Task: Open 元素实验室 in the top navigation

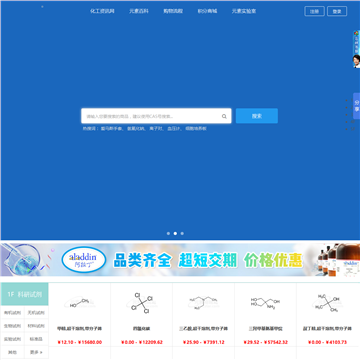Action: (244, 11)
